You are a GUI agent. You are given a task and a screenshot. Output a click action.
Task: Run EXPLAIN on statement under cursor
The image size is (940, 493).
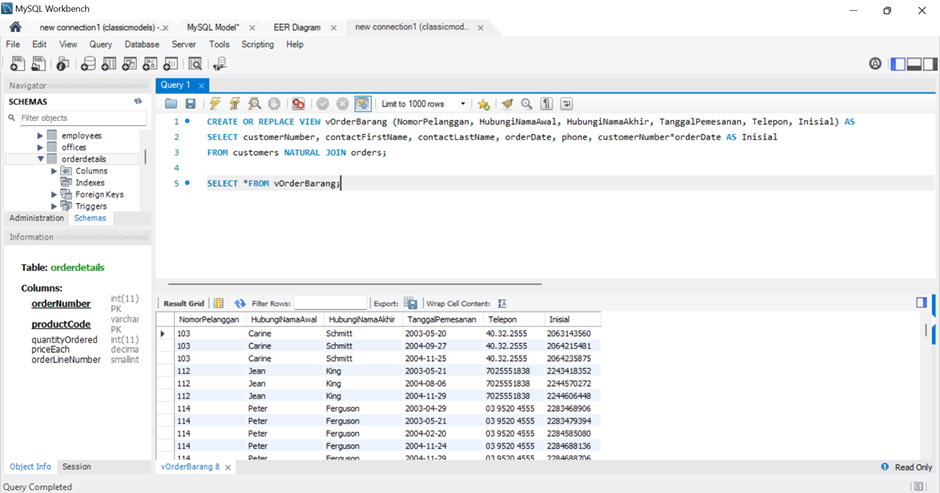(x=254, y=104)
